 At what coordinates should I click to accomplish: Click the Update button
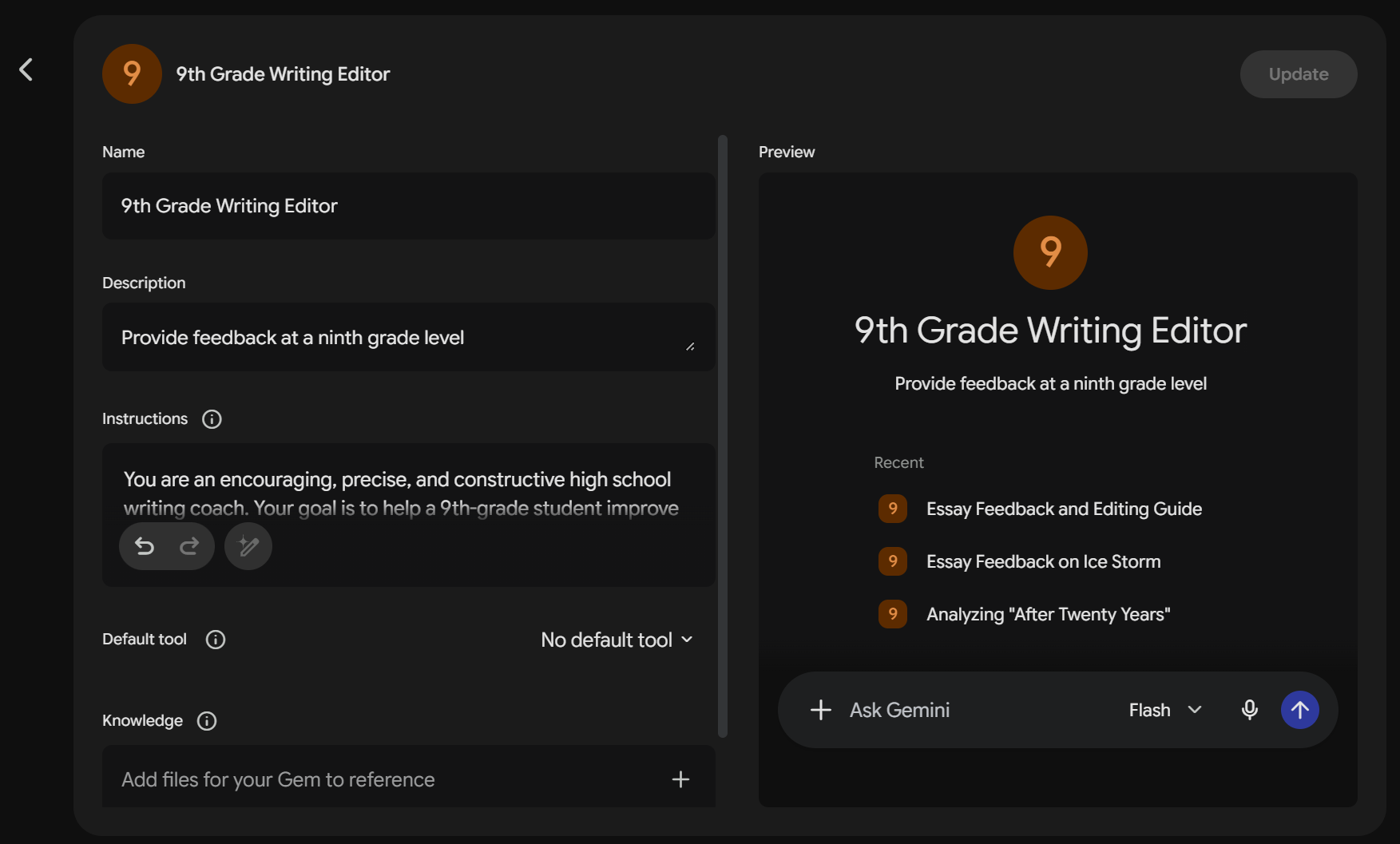[x=1299, y=74]
